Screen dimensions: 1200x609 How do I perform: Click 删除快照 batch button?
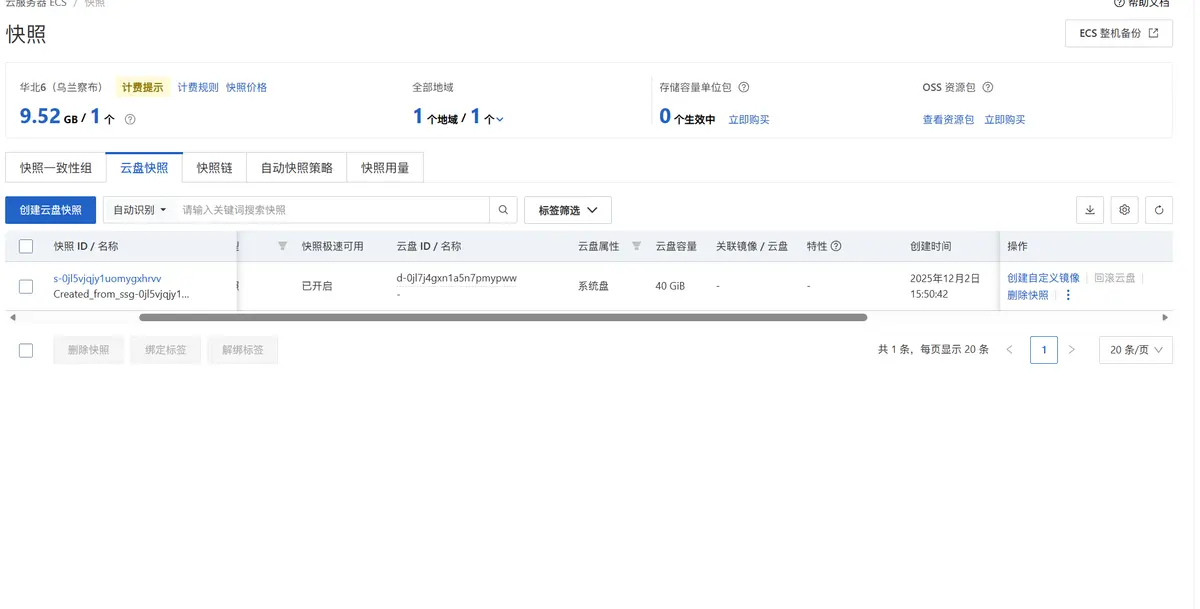tap(88, 350)
